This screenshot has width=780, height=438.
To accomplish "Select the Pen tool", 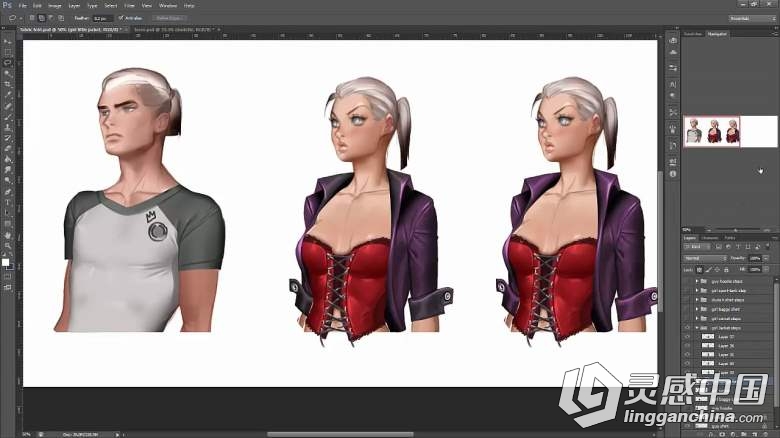I will pyautogui.click(x=7, y=192).
